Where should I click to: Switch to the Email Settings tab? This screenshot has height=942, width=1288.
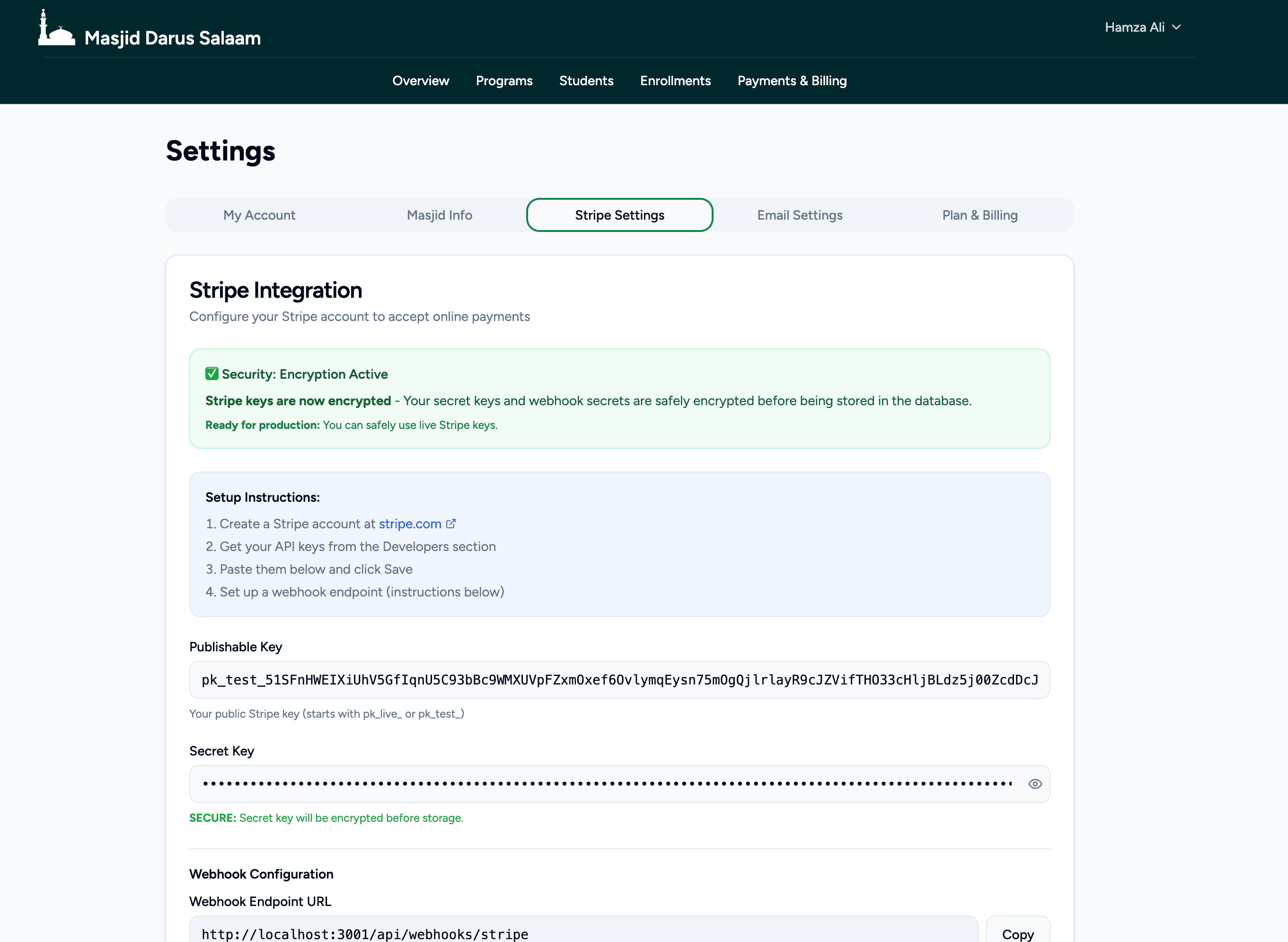(x=800, y=215)
